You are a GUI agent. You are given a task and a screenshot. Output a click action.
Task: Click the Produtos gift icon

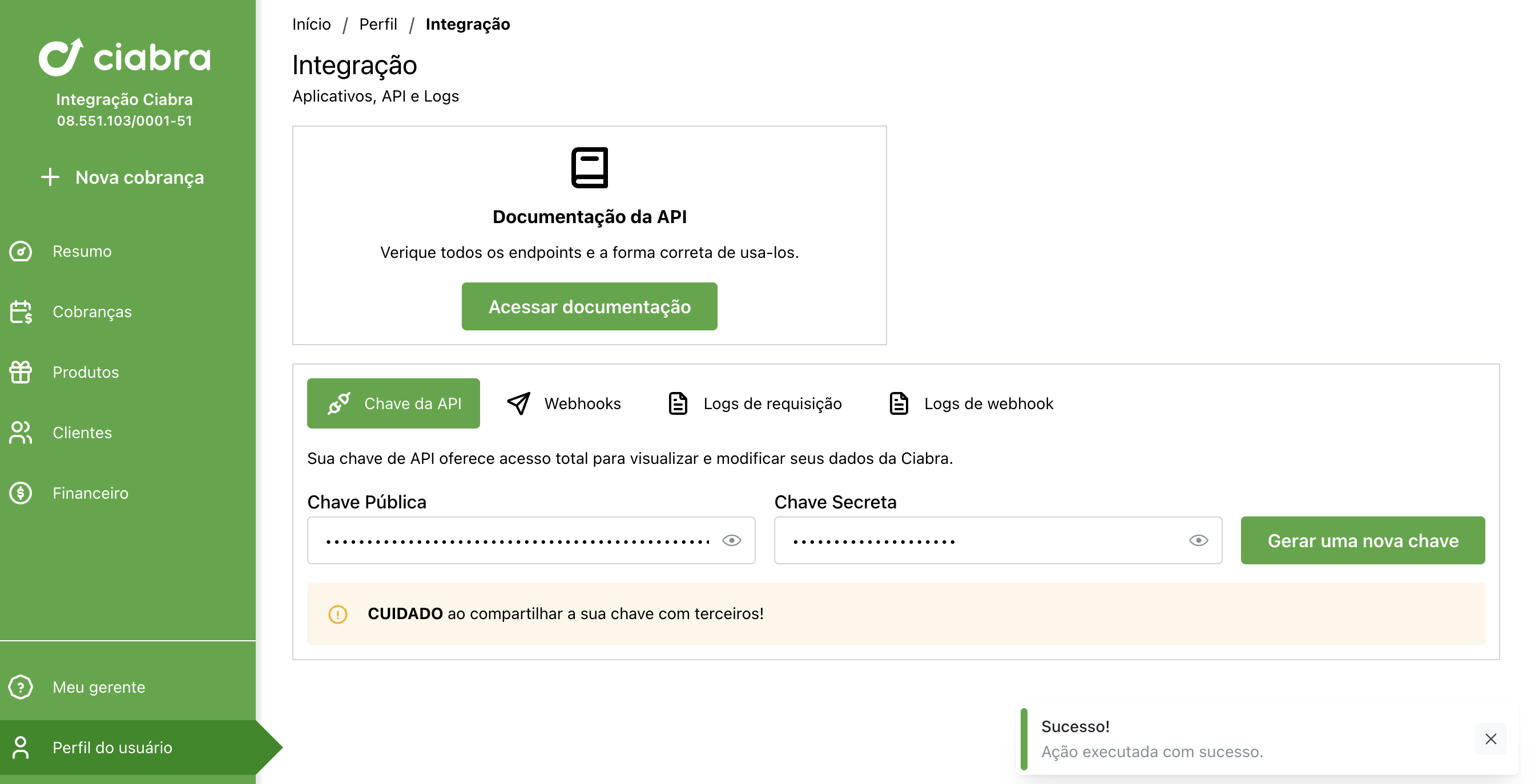click(21, 373)
